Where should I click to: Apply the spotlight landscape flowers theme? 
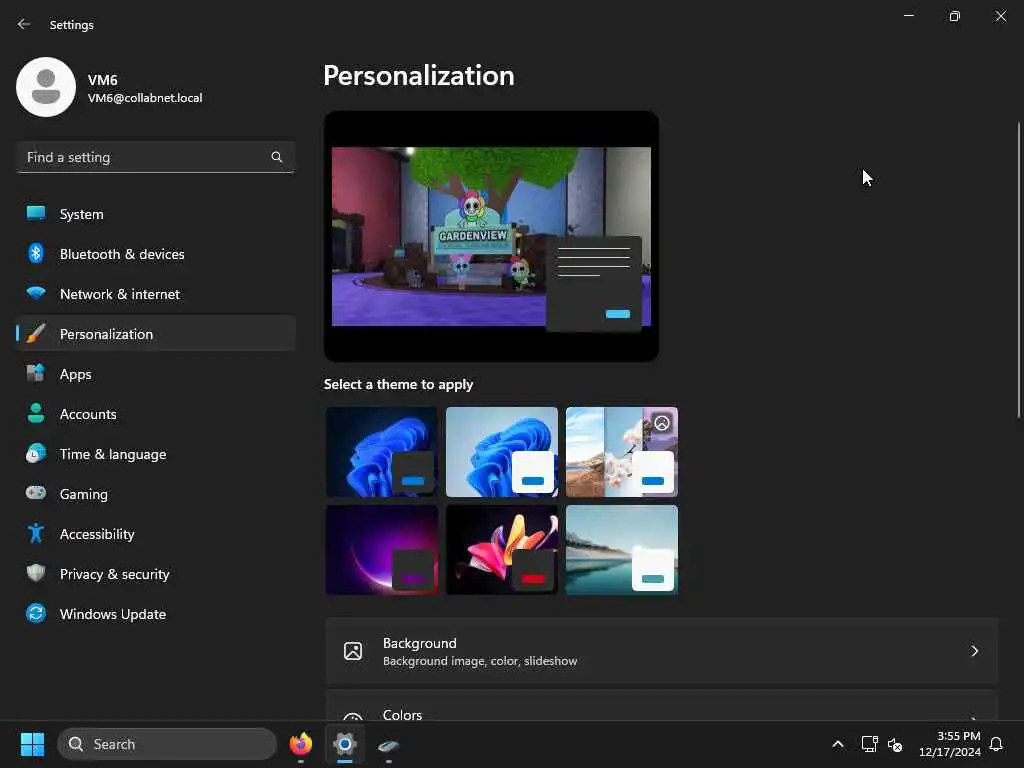click(622, 452)
